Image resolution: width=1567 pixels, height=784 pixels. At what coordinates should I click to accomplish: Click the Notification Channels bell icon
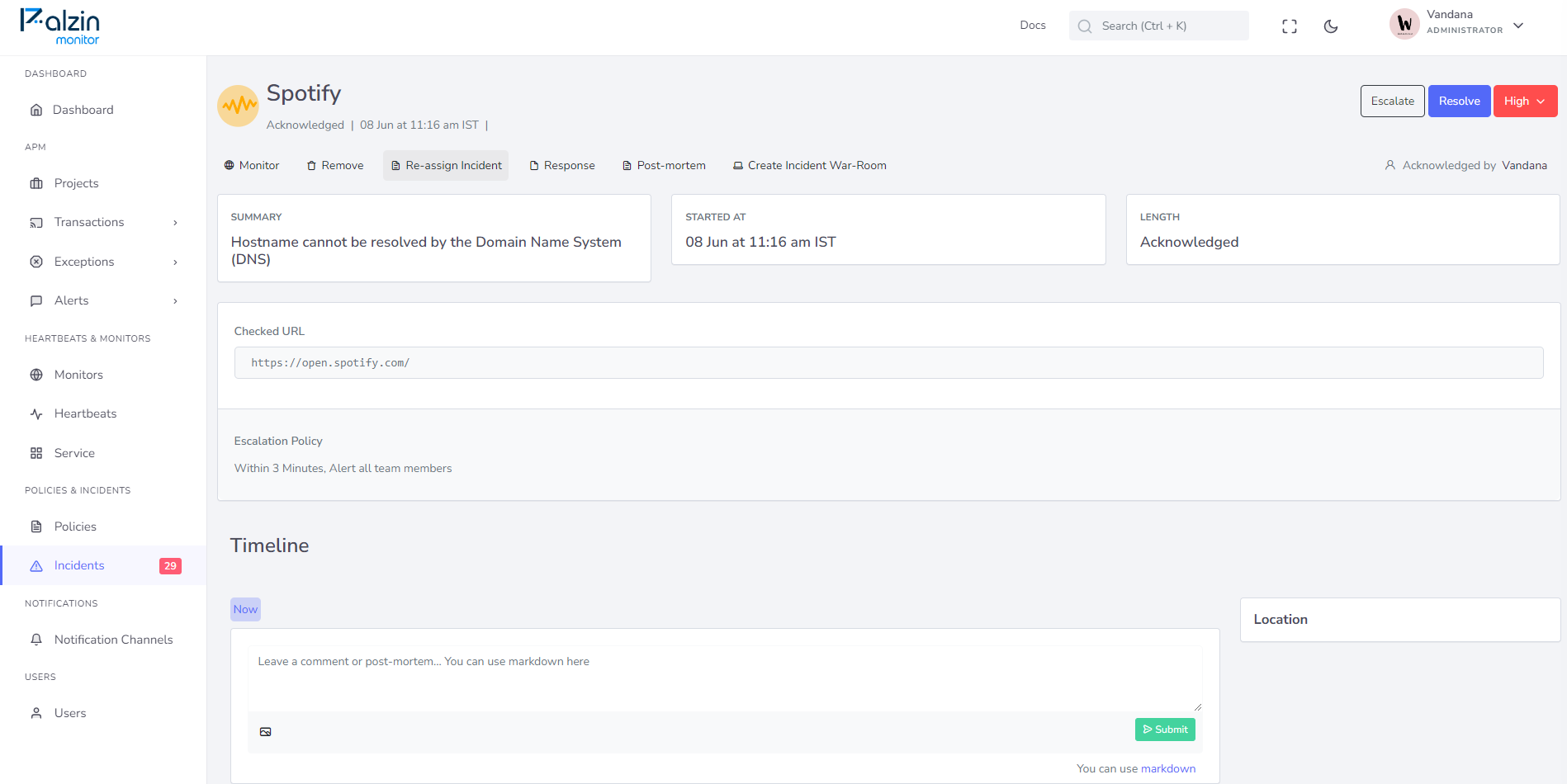pos(36,640)
